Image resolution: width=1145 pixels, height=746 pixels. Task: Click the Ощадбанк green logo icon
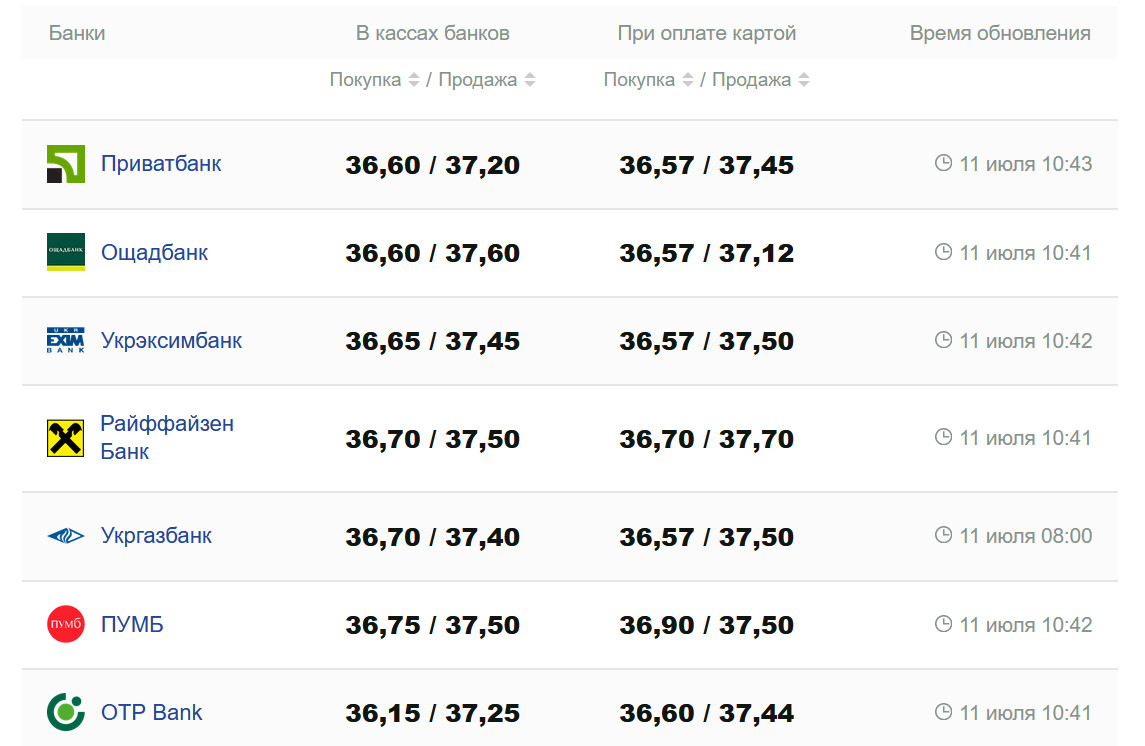(66, 252)
